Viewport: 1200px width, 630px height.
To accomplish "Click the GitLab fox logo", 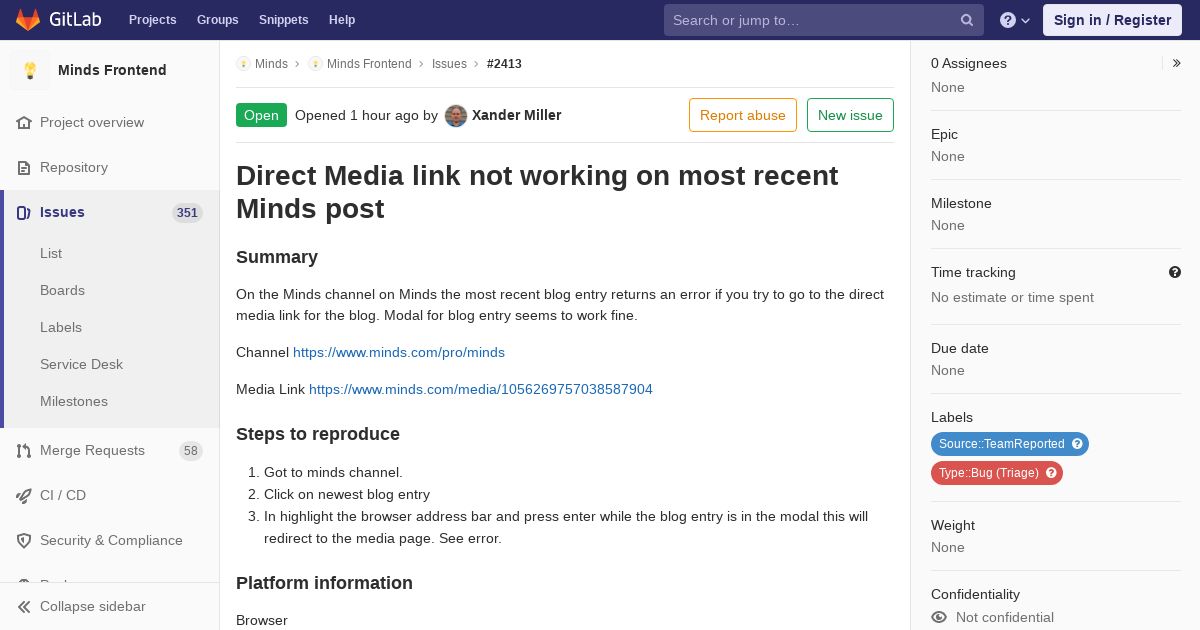I will [x=28, y=19].
